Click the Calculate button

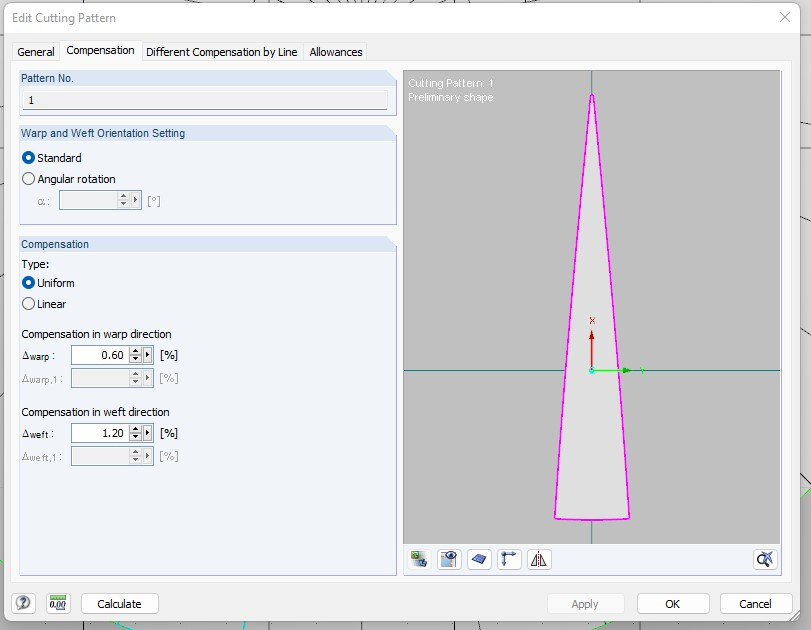119,604
